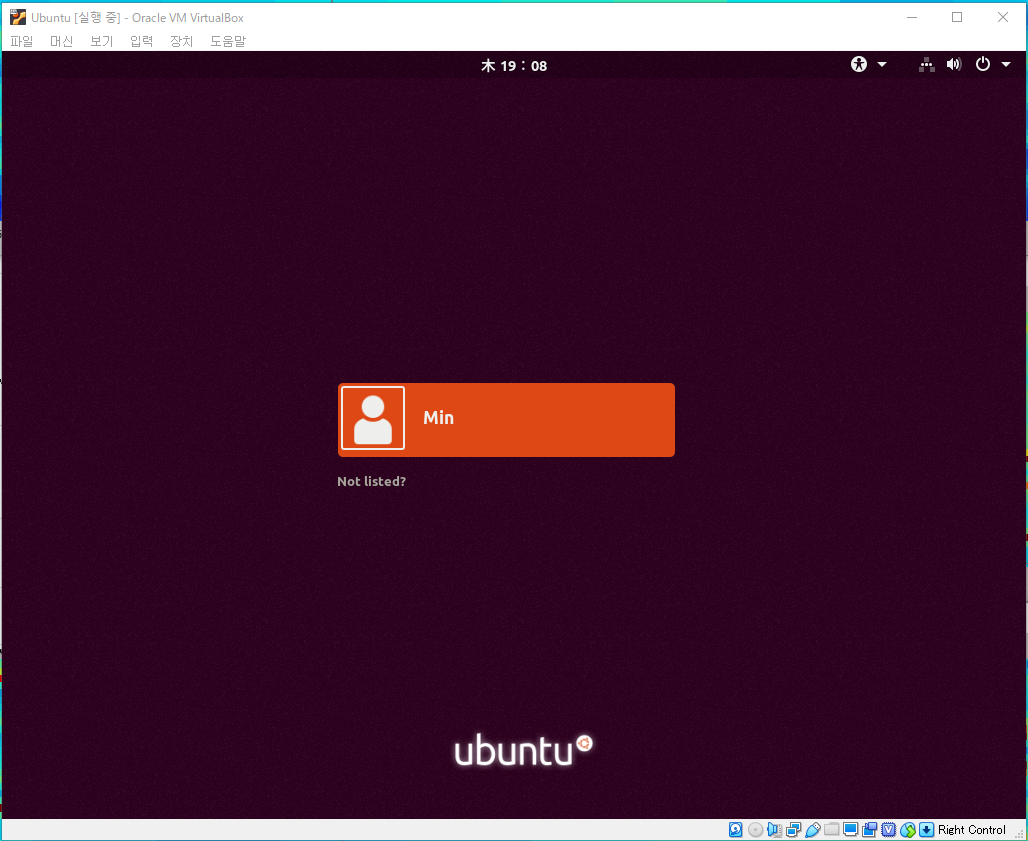Expand the accessibility dropdown arrow

coord(882,64)
